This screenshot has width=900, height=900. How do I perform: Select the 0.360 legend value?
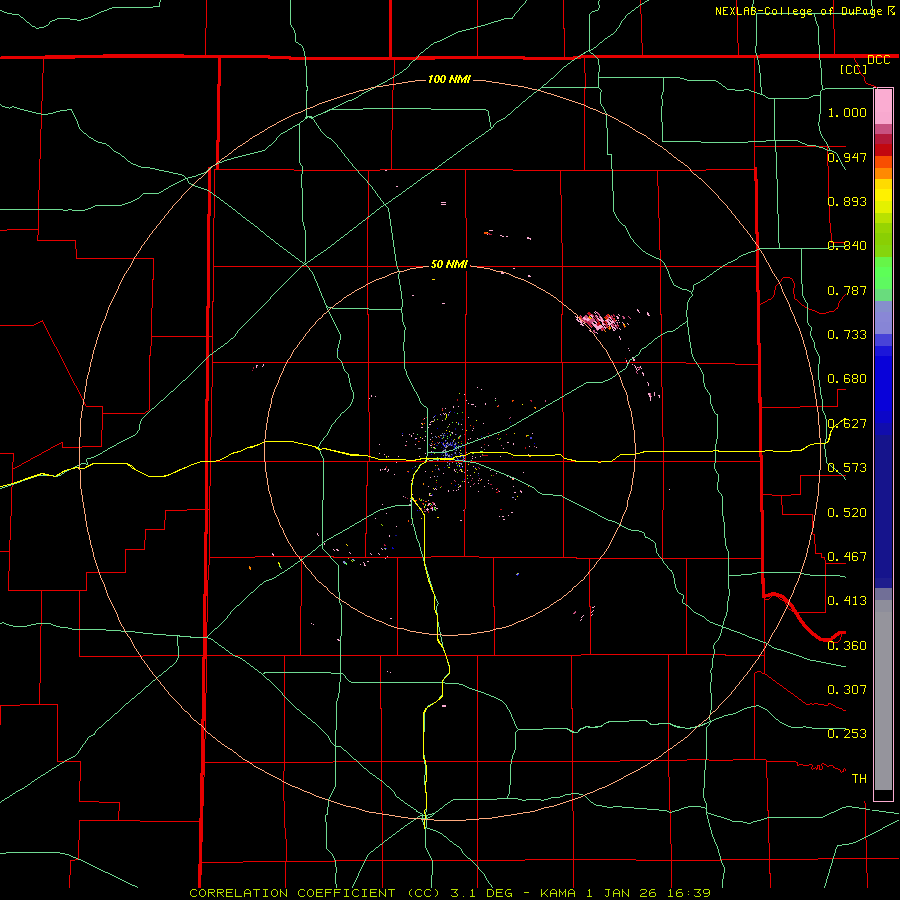click(x=847, y=645)
